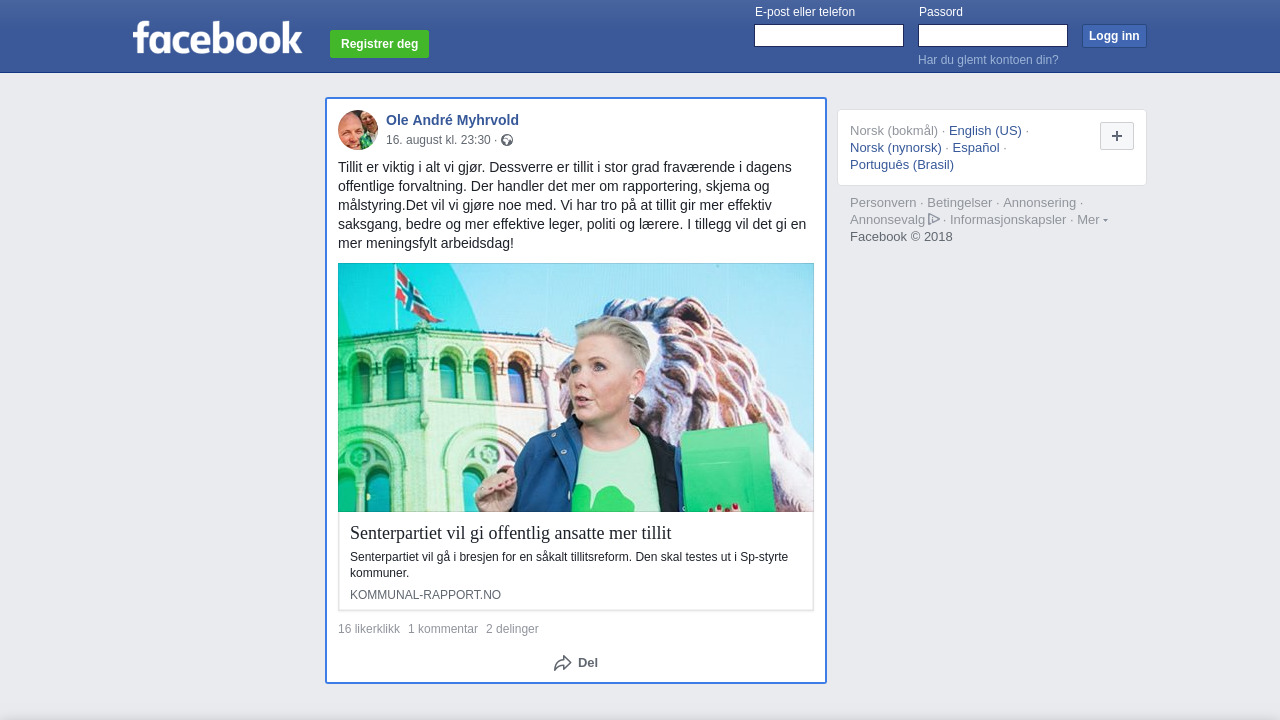Open Har du glemt kontoen din link
Image resolution: width=1280 pixels, height=720 pixels.
(988, 60)
